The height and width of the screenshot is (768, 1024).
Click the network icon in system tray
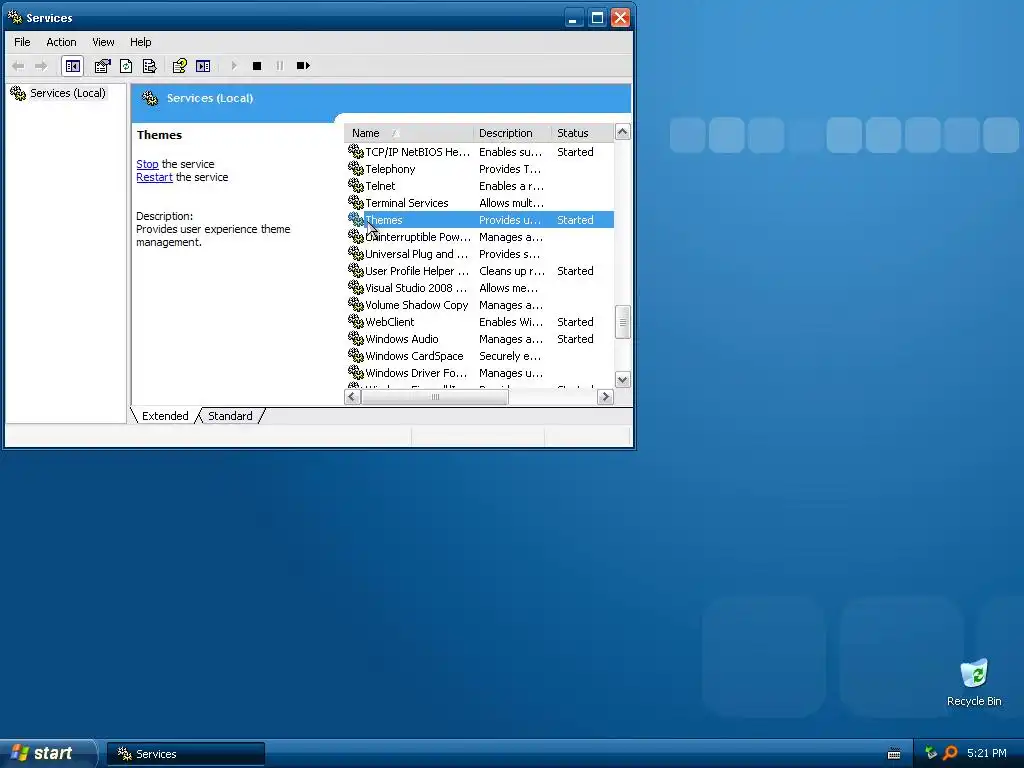931,753
